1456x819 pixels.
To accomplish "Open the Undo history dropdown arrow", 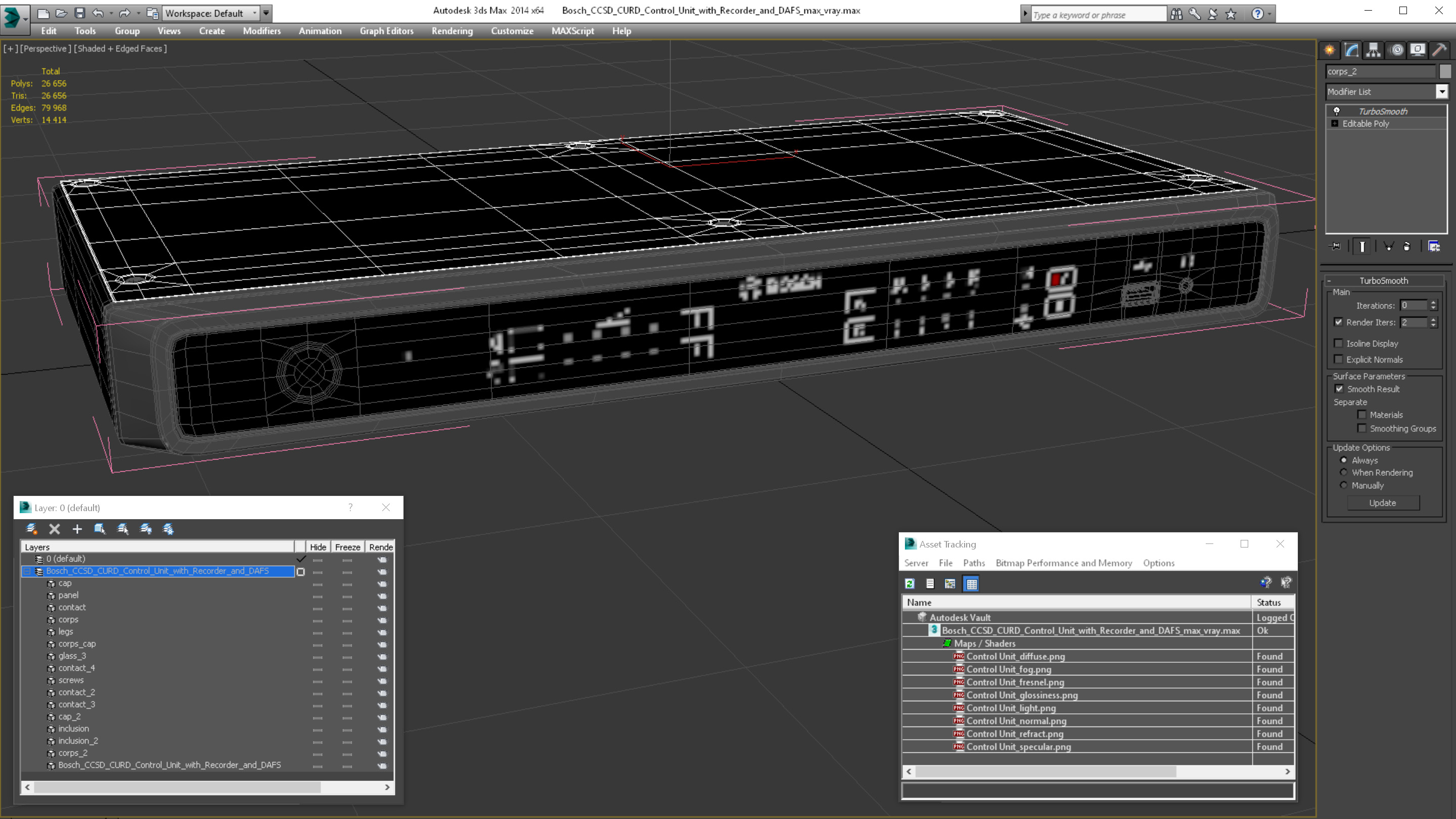I will click(x=111, y=13).
